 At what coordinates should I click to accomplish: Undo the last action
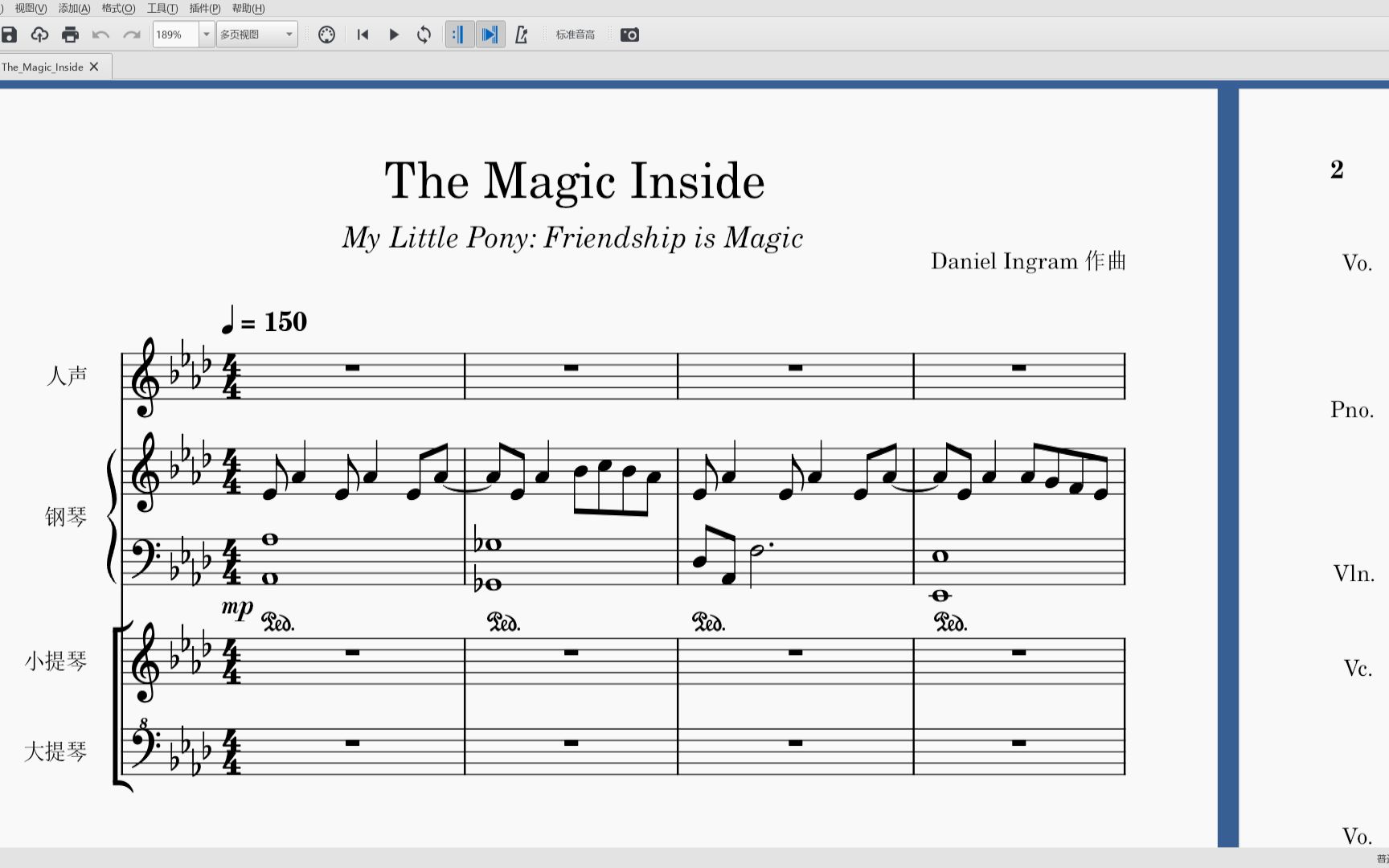101,35
